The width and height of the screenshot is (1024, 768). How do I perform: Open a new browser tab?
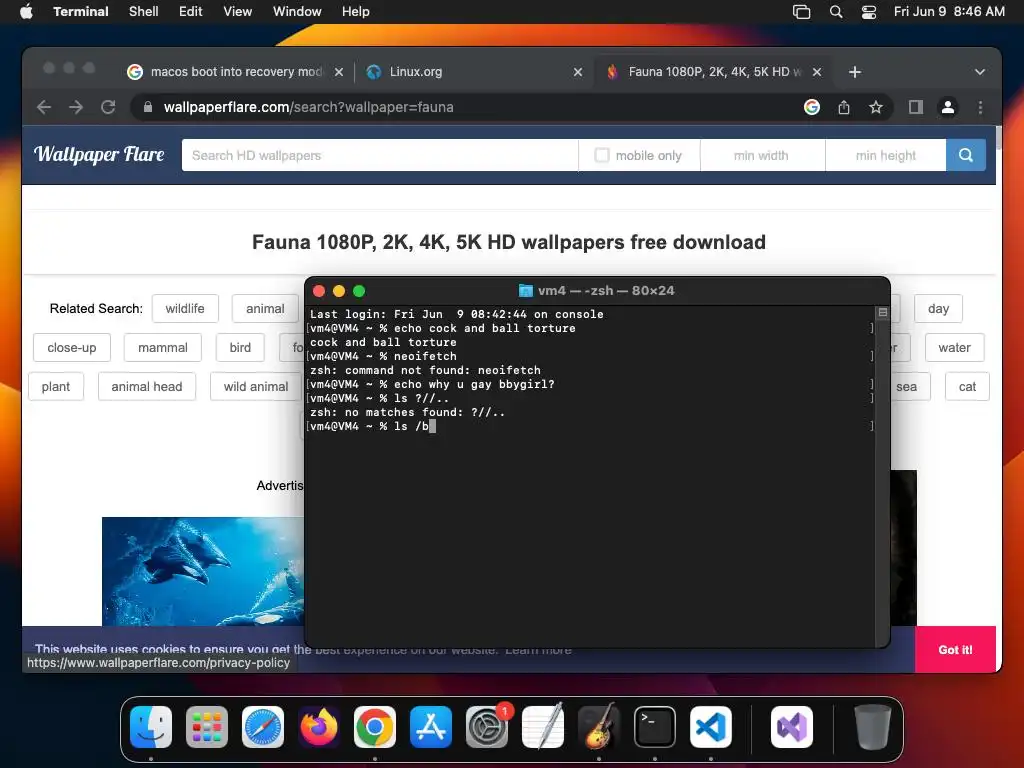click(855, 72)
